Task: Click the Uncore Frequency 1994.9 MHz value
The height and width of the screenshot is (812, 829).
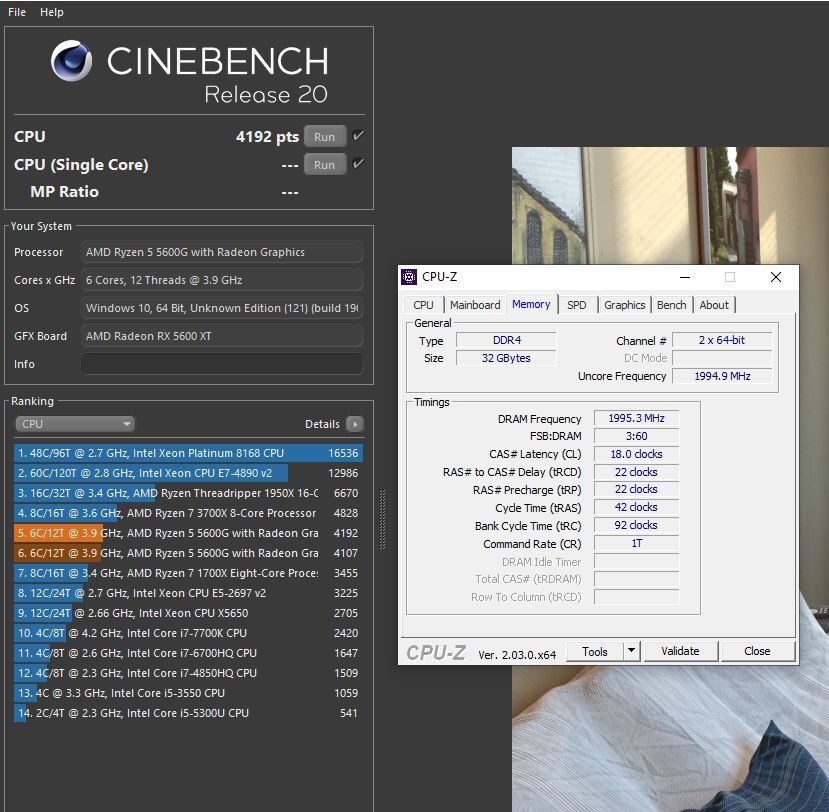Action: point(722,376)
